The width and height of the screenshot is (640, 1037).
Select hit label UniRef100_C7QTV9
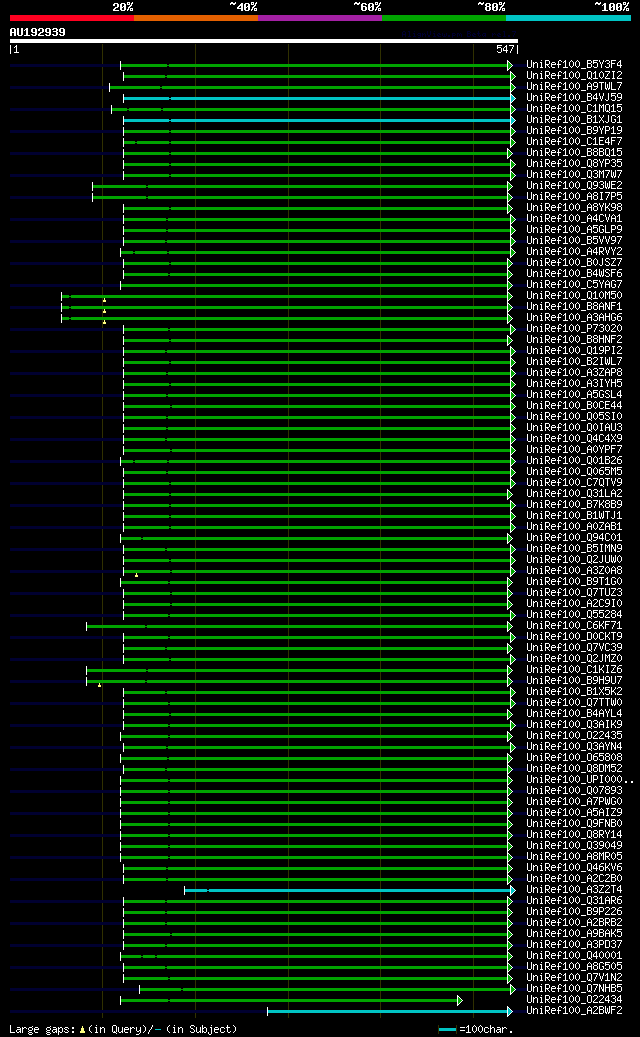coord(574,483)
